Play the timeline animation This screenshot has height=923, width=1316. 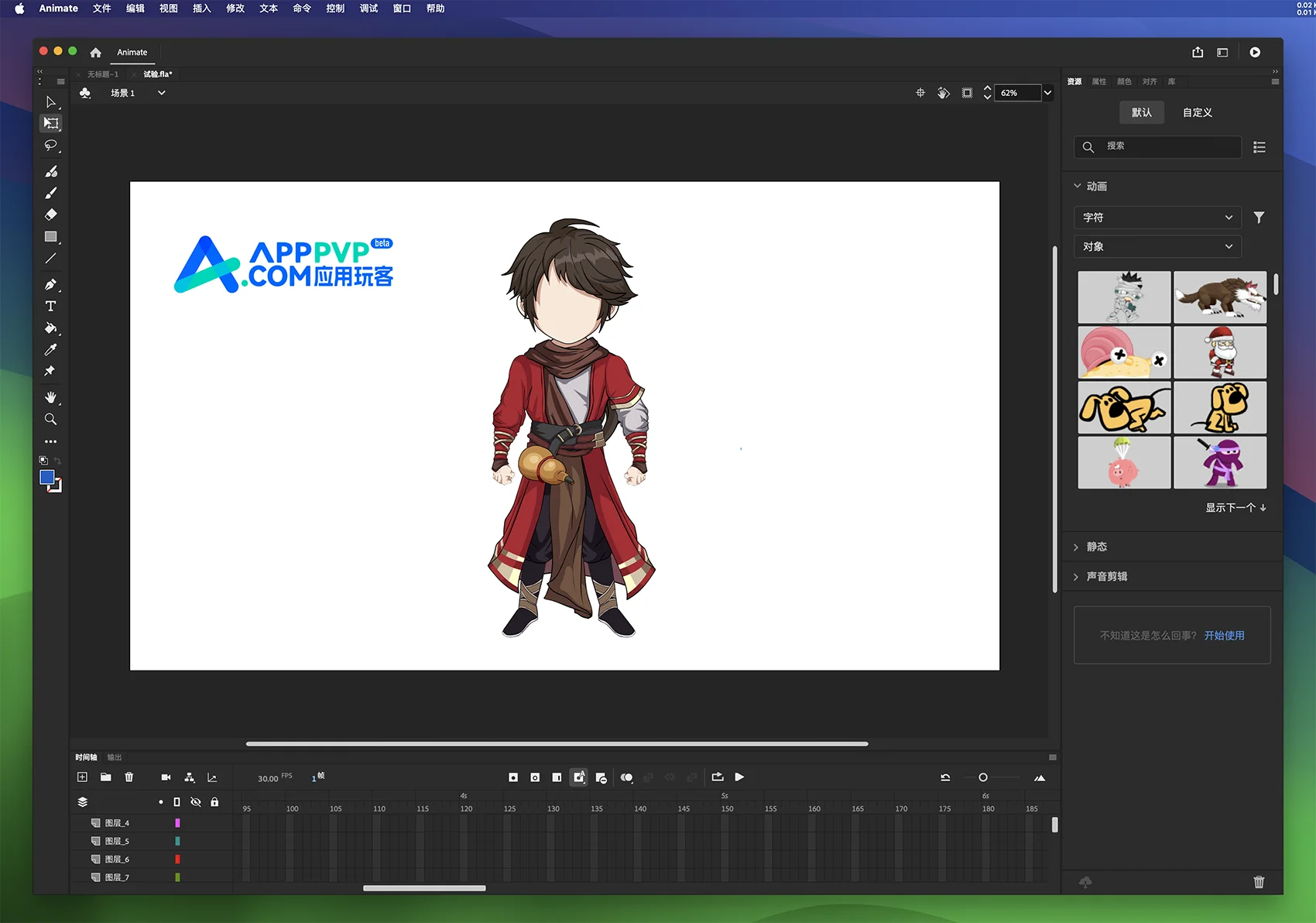(x=739, y=777)
